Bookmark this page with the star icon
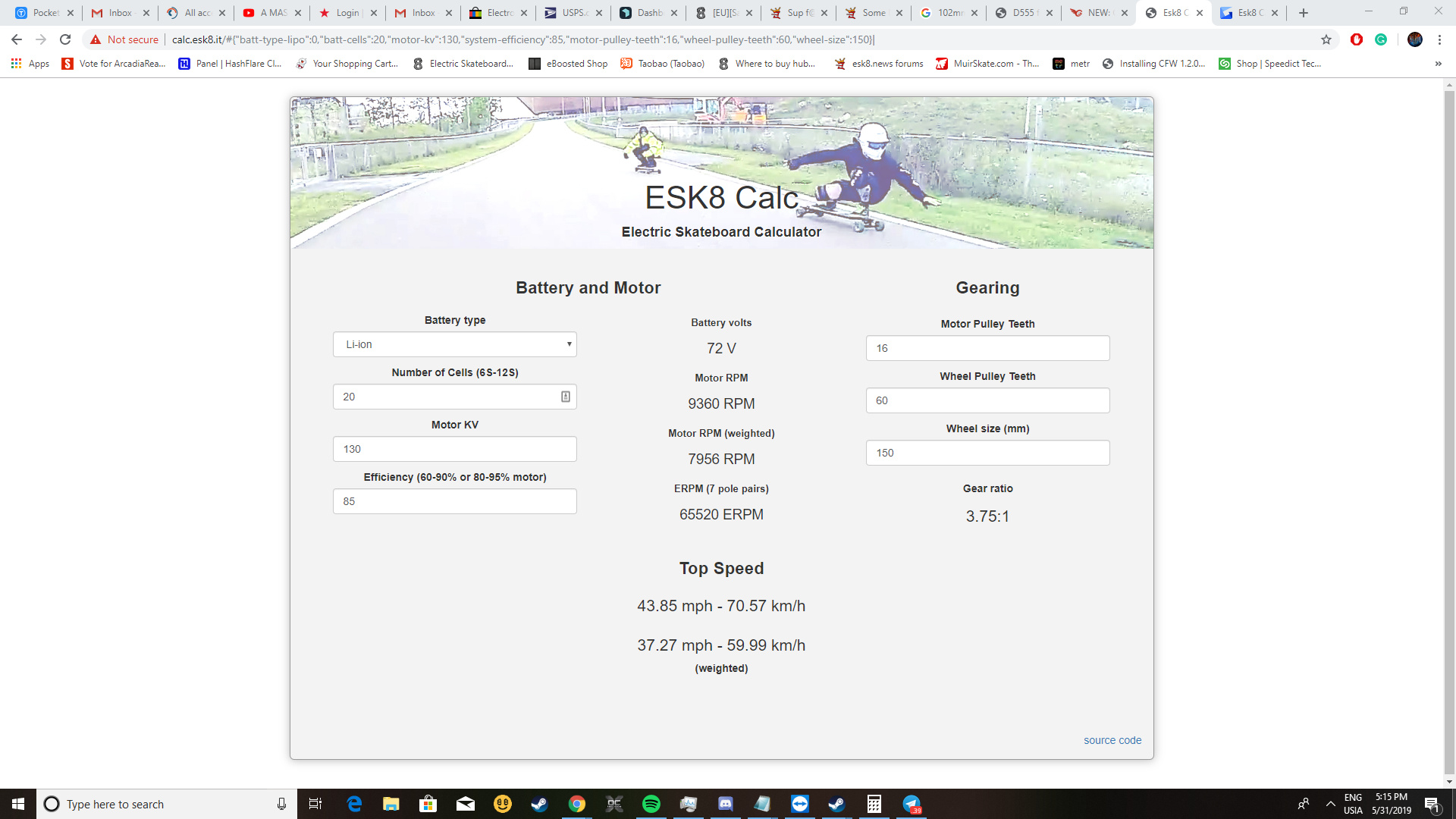The width and height of the screenshot is (1456, 819). 1326,39
